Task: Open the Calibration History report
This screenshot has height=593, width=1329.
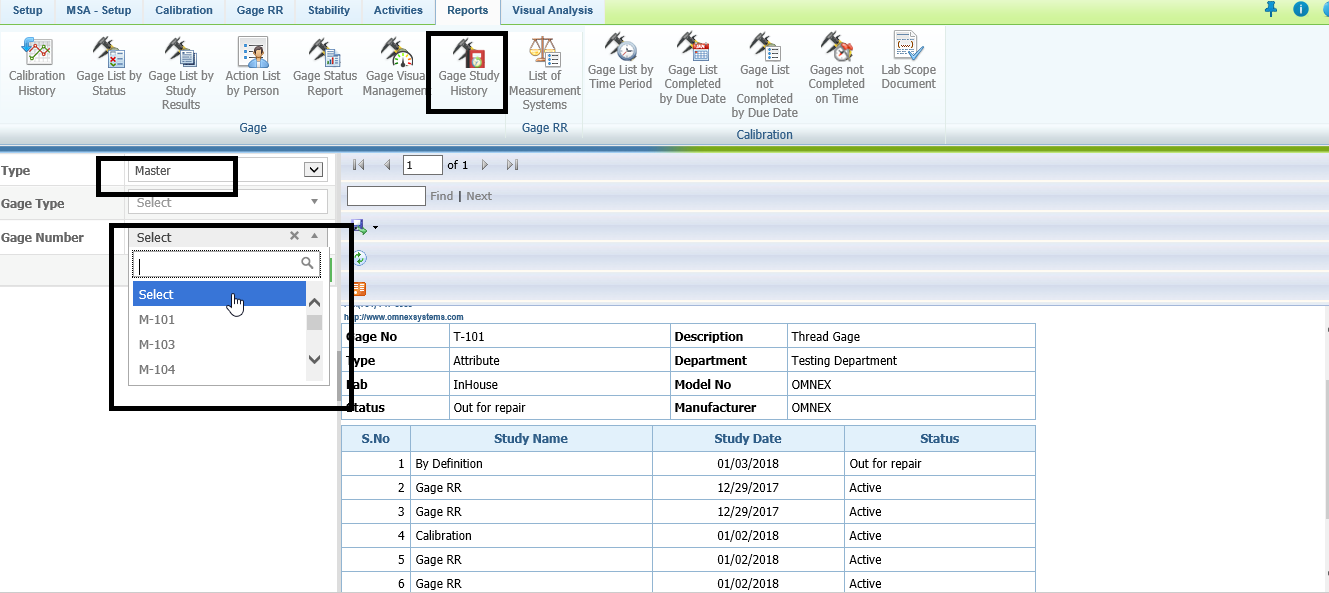Action: point(37,68)
